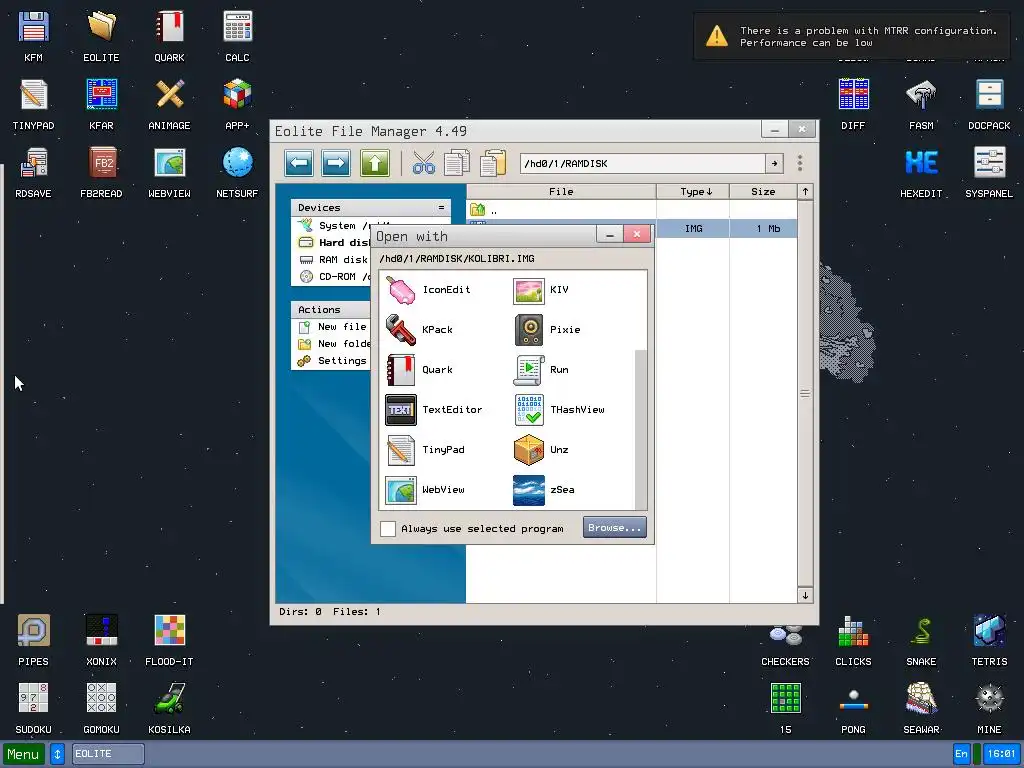Select Pixie in Open with list
The width and height of the screenshot is (1024, 768).
(x=547, y=330)
